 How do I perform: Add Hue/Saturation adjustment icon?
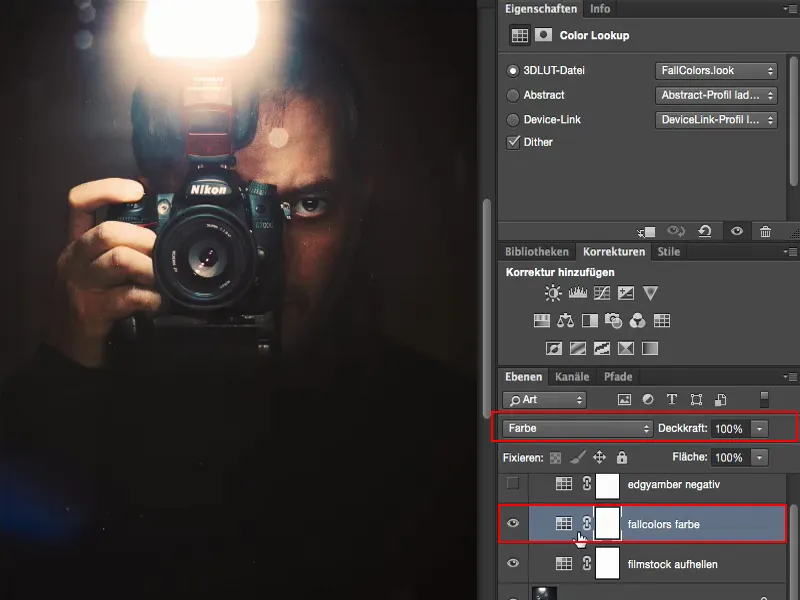tap(541, 320)
